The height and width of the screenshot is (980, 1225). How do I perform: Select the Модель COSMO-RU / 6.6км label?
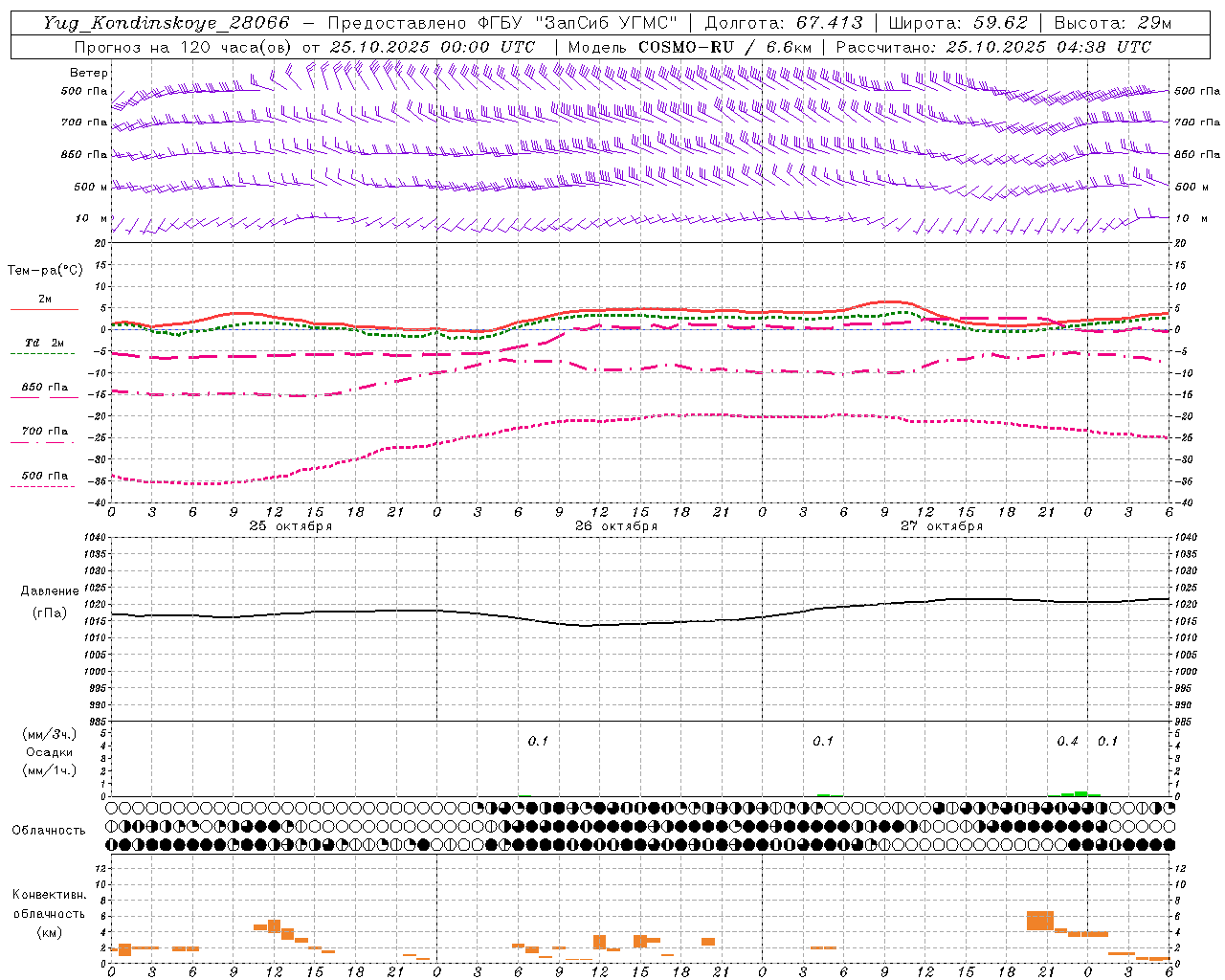pos(690,47)
